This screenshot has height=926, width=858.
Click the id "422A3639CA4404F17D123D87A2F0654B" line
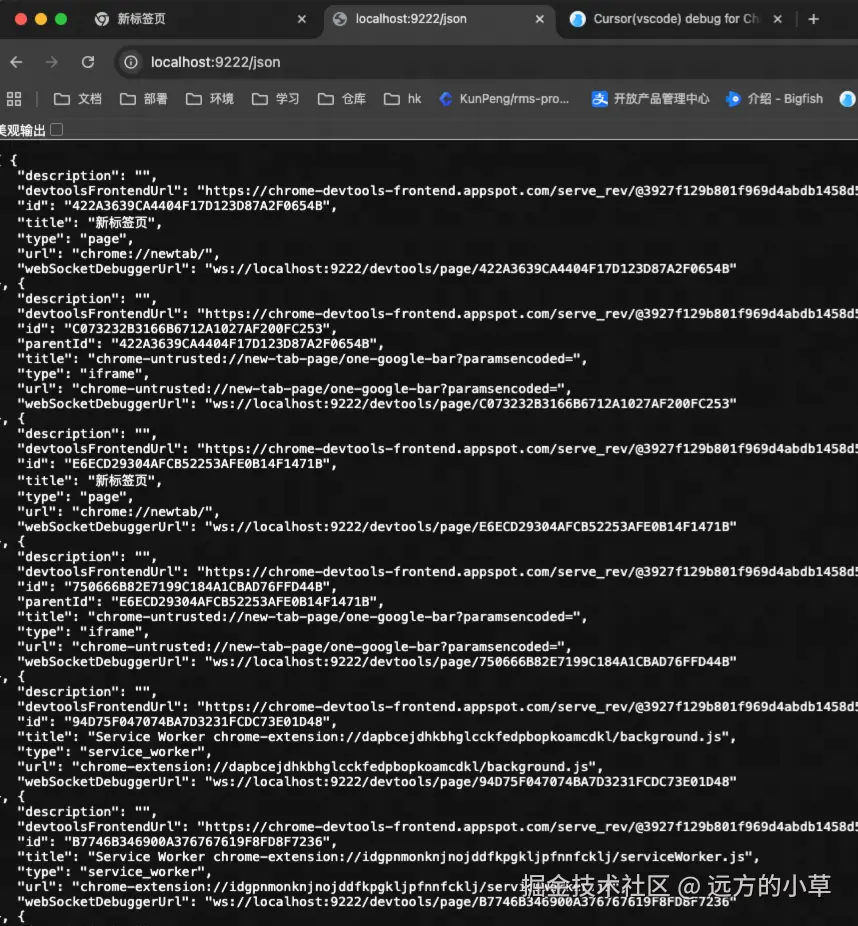177,206
